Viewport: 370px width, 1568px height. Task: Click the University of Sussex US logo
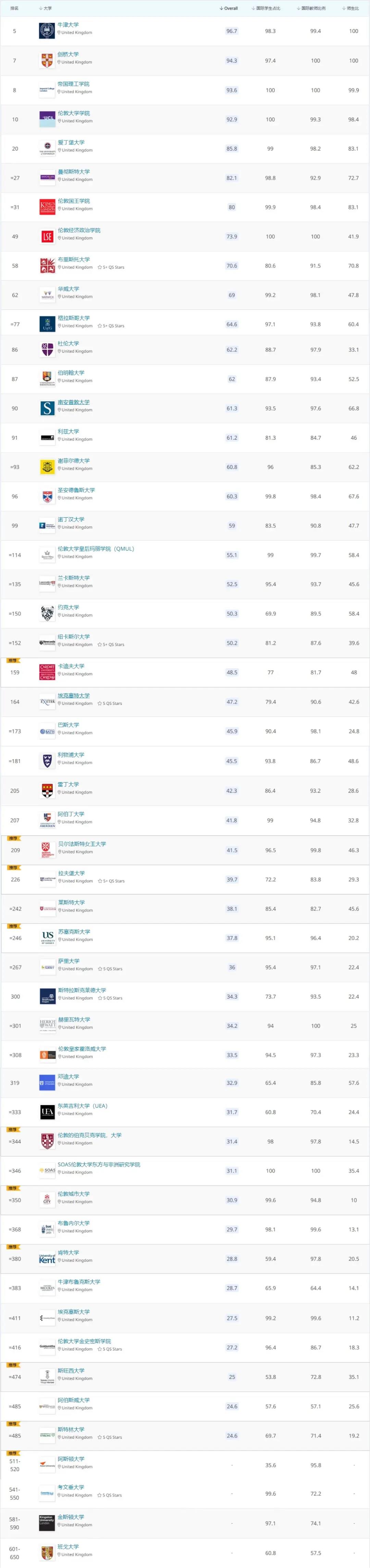(47, 938)
